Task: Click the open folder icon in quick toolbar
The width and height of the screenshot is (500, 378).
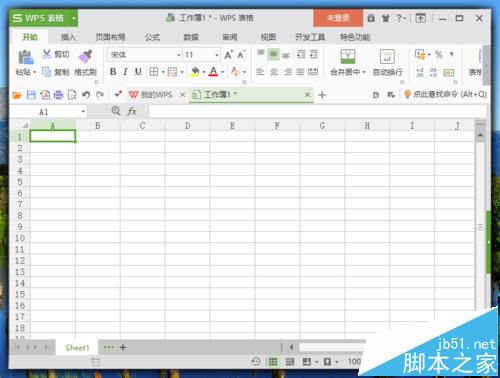Action: [17, 95]
